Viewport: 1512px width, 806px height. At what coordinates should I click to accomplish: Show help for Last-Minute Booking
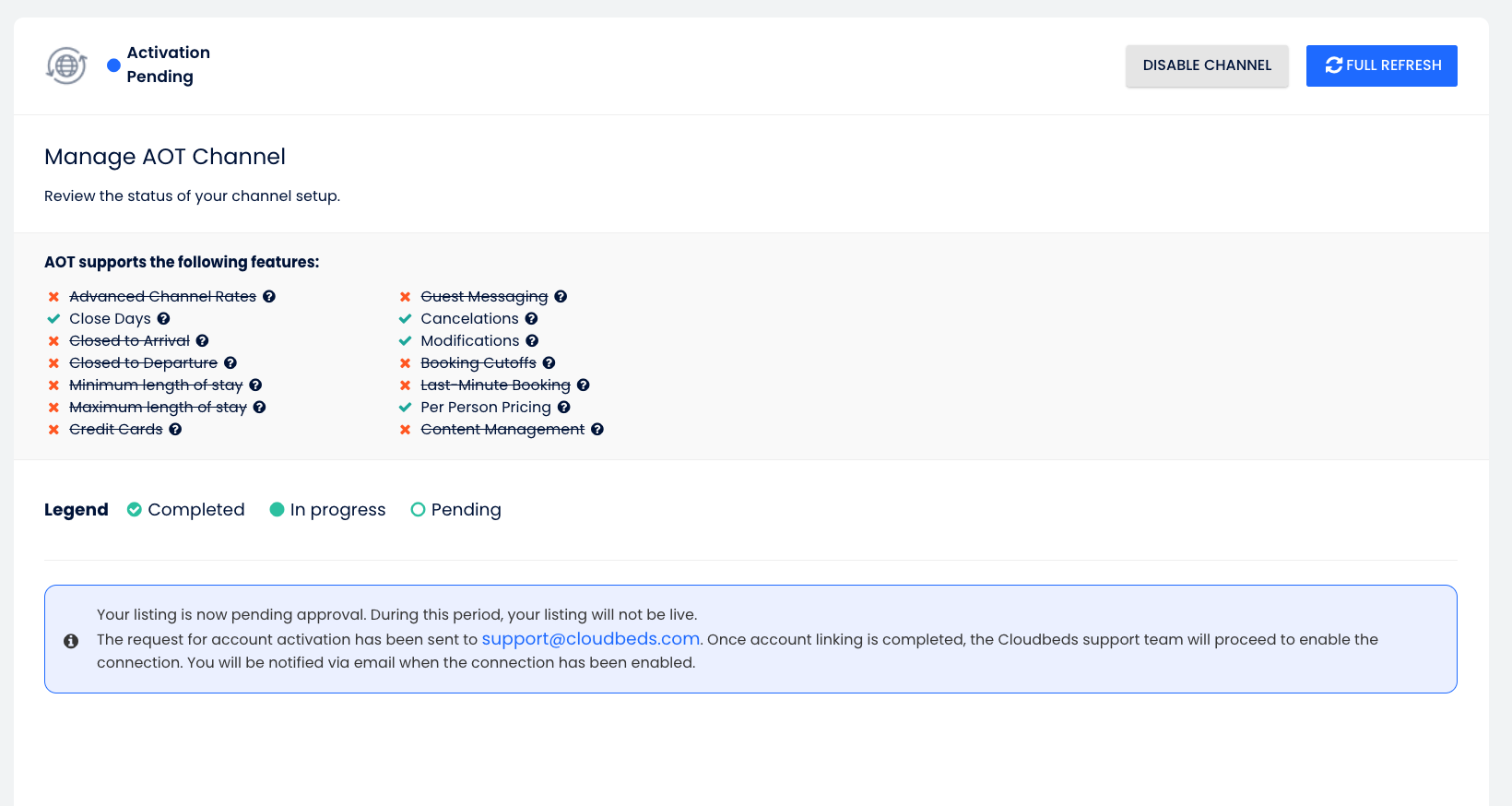(x=583, y=385)
